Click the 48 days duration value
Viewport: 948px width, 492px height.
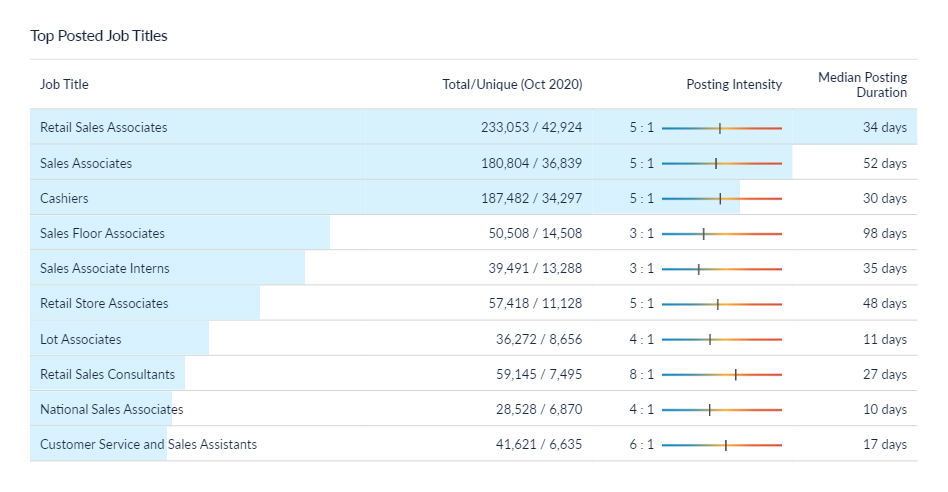click(x=885, y=303)
